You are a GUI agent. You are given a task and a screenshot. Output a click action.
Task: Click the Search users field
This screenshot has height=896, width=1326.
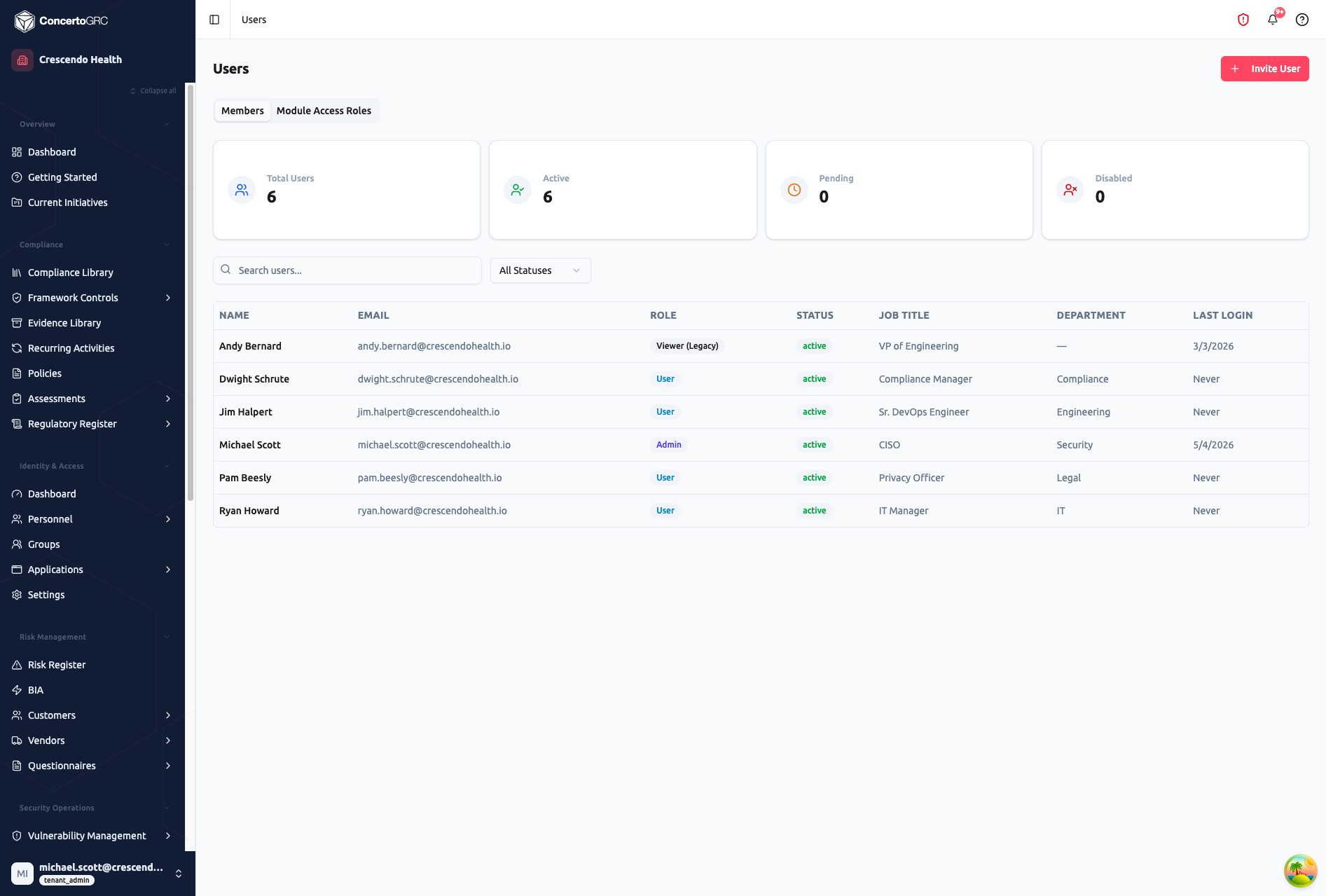click(347, 270)
